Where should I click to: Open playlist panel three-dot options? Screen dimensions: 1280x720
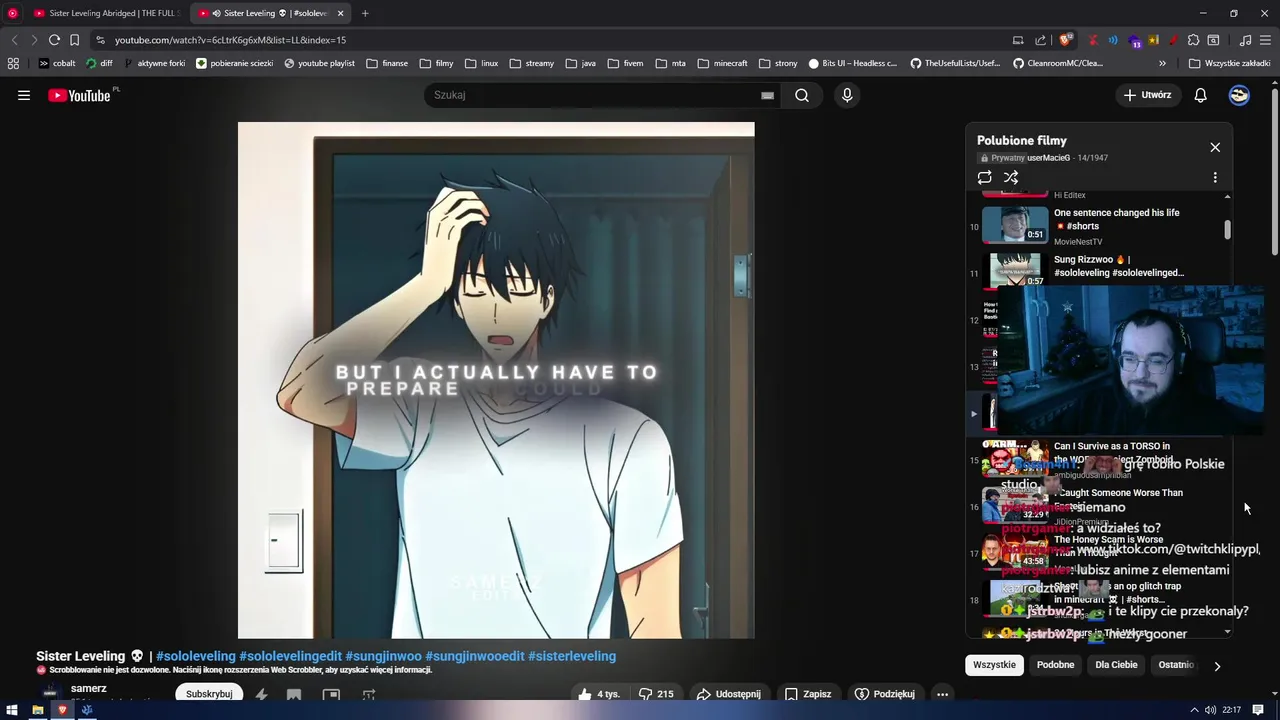click(x=1215, y=177)
